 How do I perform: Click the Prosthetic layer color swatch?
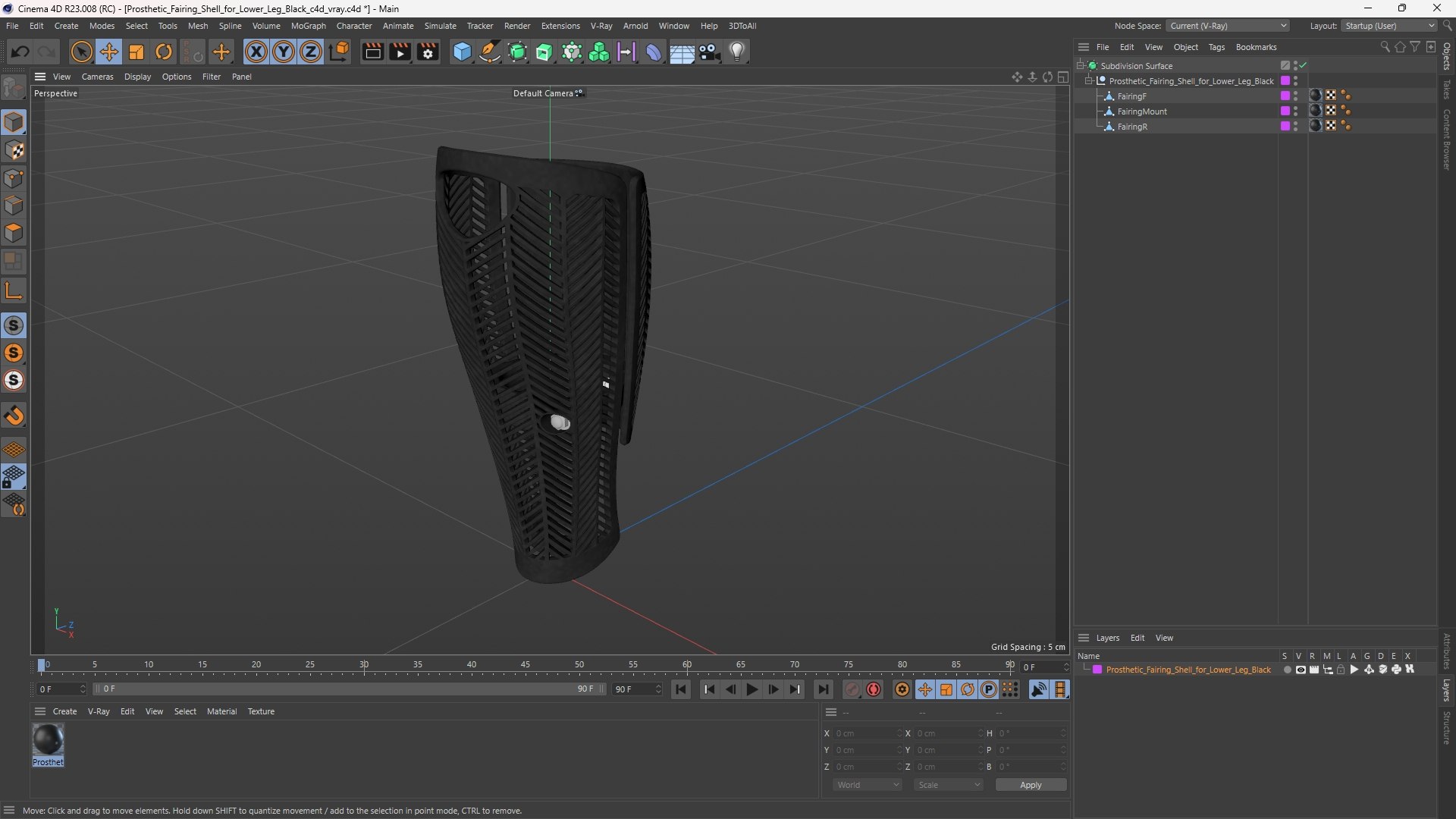pos(1097,670)
